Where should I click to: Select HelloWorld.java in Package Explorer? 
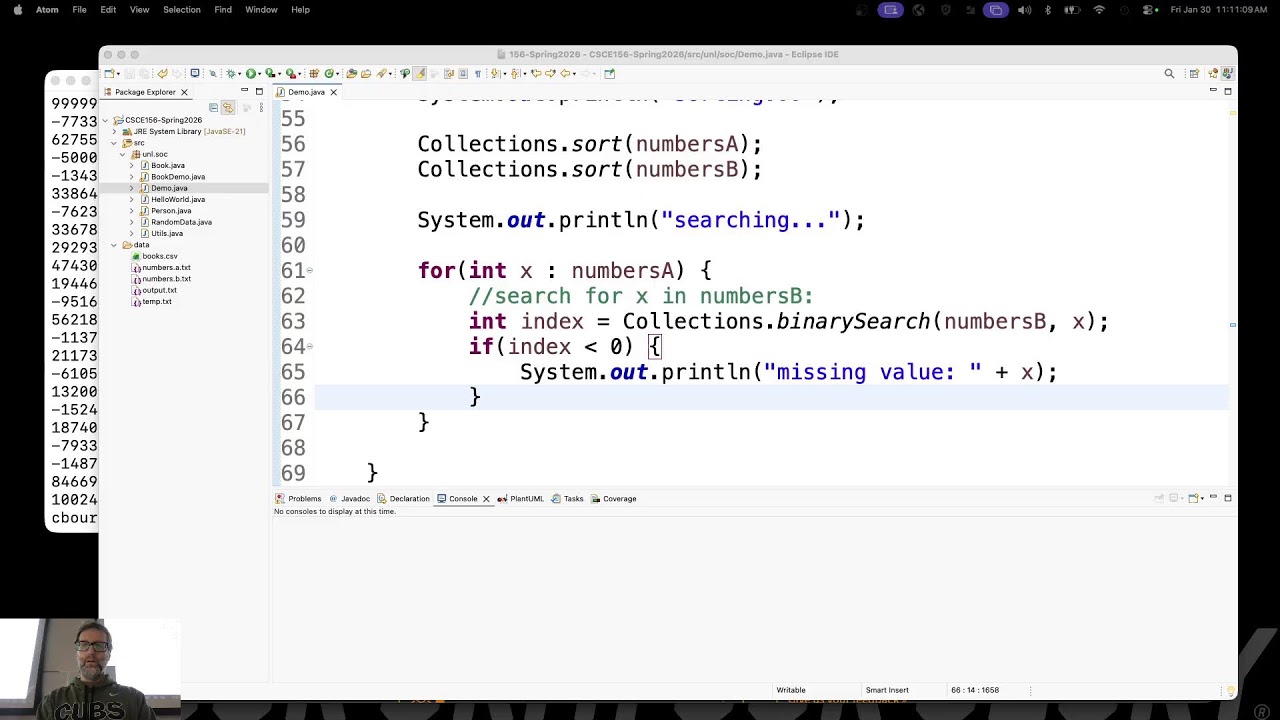pos(178,199)
